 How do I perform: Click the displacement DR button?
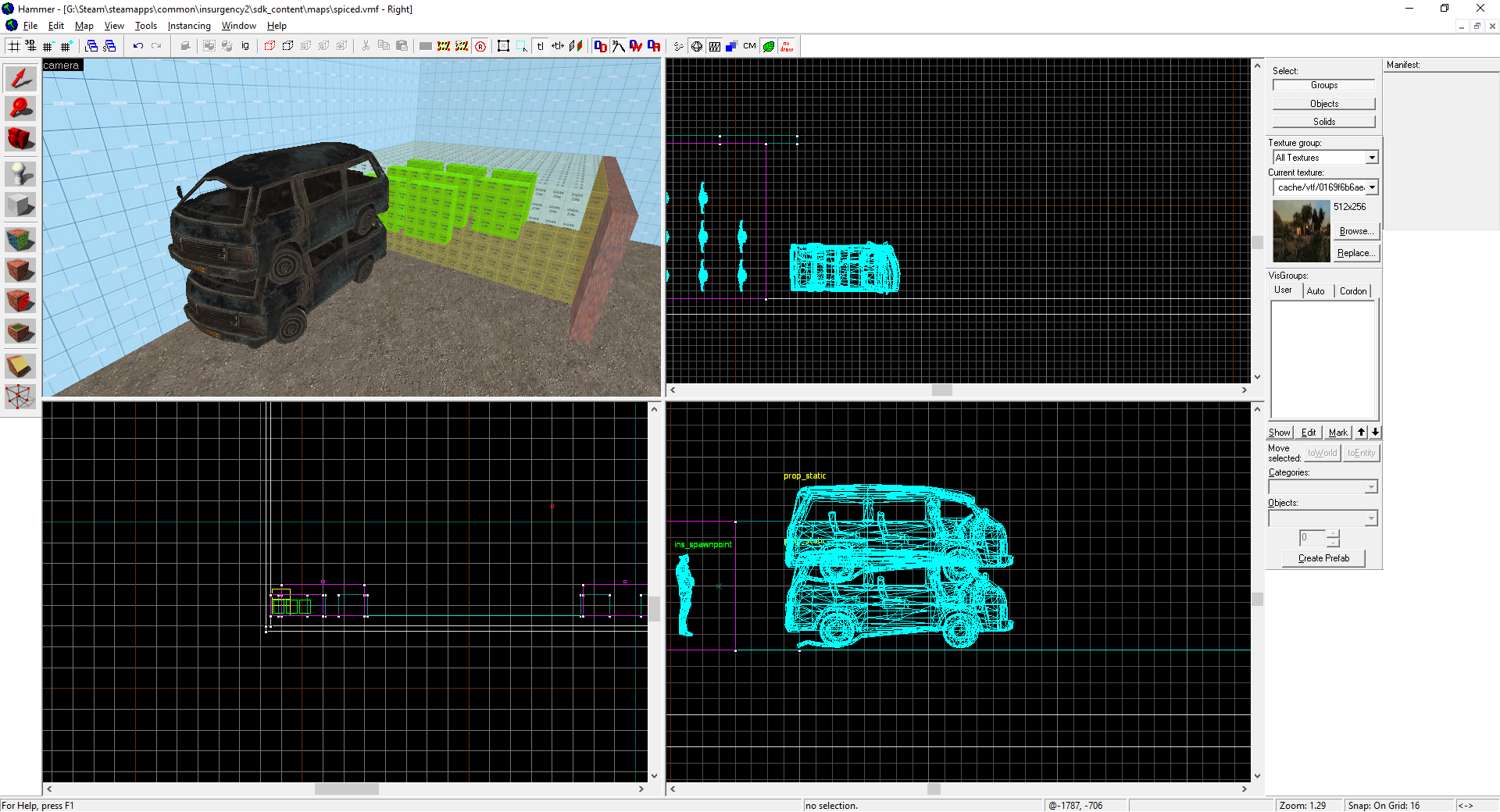(654, 46)
